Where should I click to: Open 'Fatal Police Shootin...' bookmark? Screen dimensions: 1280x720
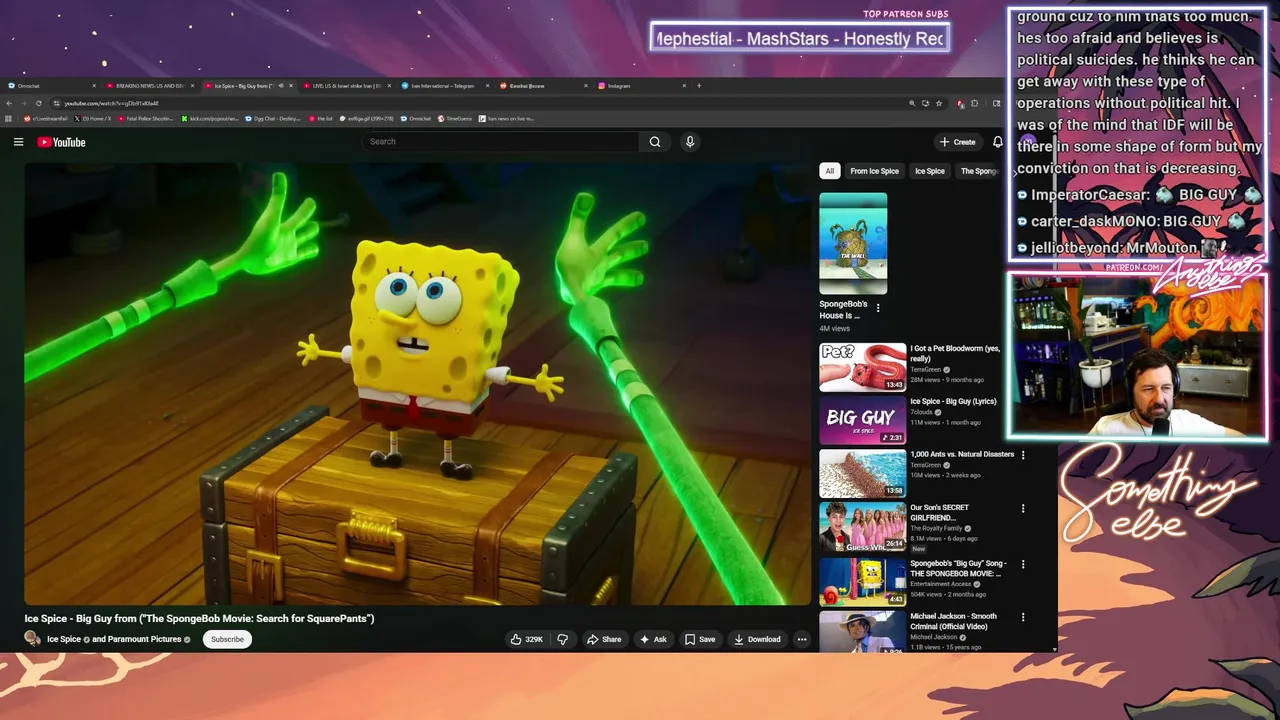tap(146, 118)
